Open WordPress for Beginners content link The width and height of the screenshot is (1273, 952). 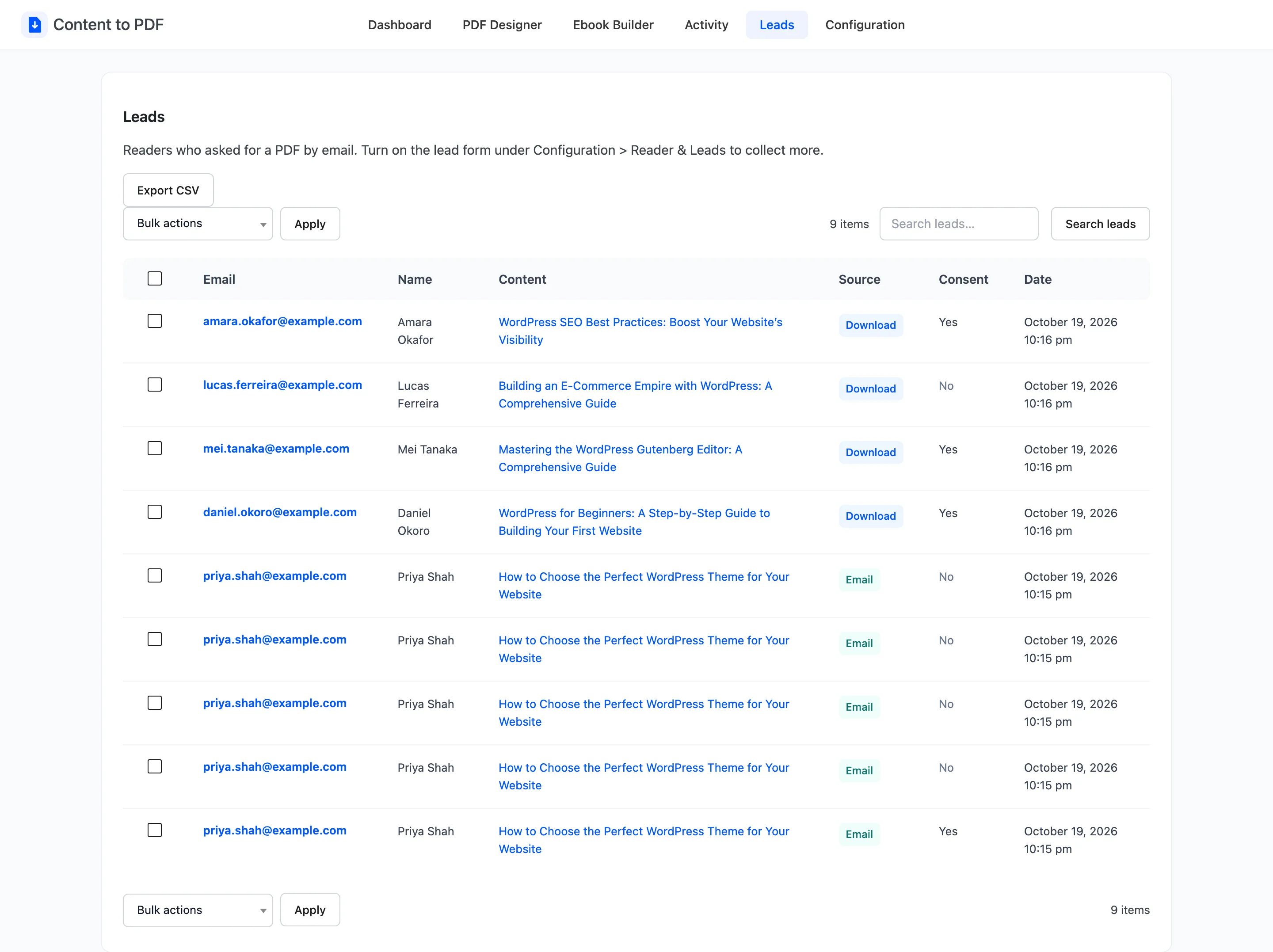pyautogui.click(x=633, y=522)
